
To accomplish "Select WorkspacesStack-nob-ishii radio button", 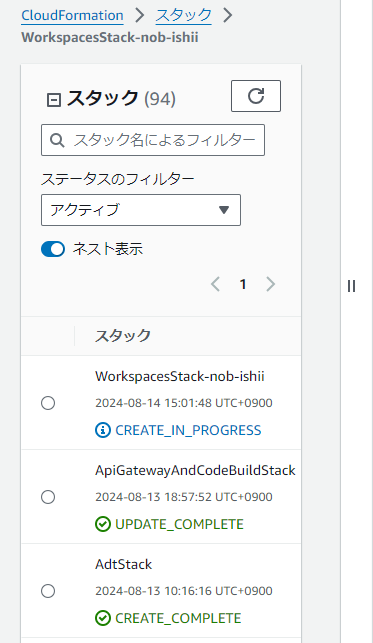I will point(48,403).
